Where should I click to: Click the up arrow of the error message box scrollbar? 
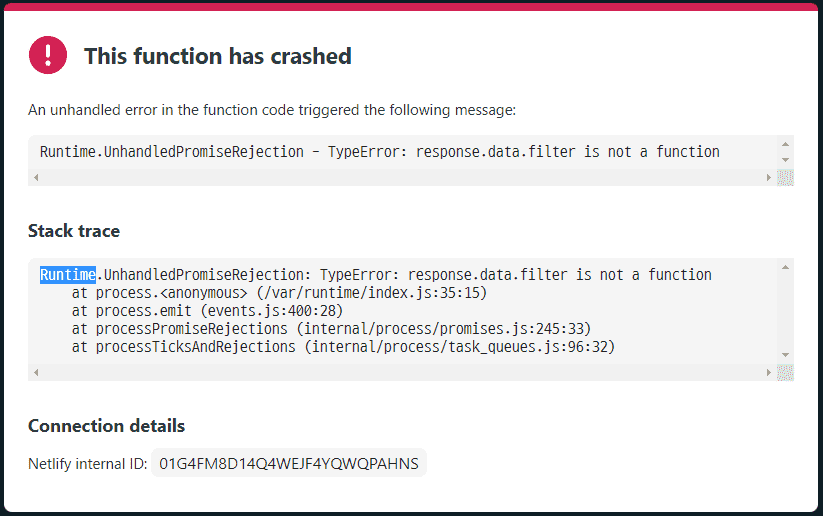pos(785,143)
